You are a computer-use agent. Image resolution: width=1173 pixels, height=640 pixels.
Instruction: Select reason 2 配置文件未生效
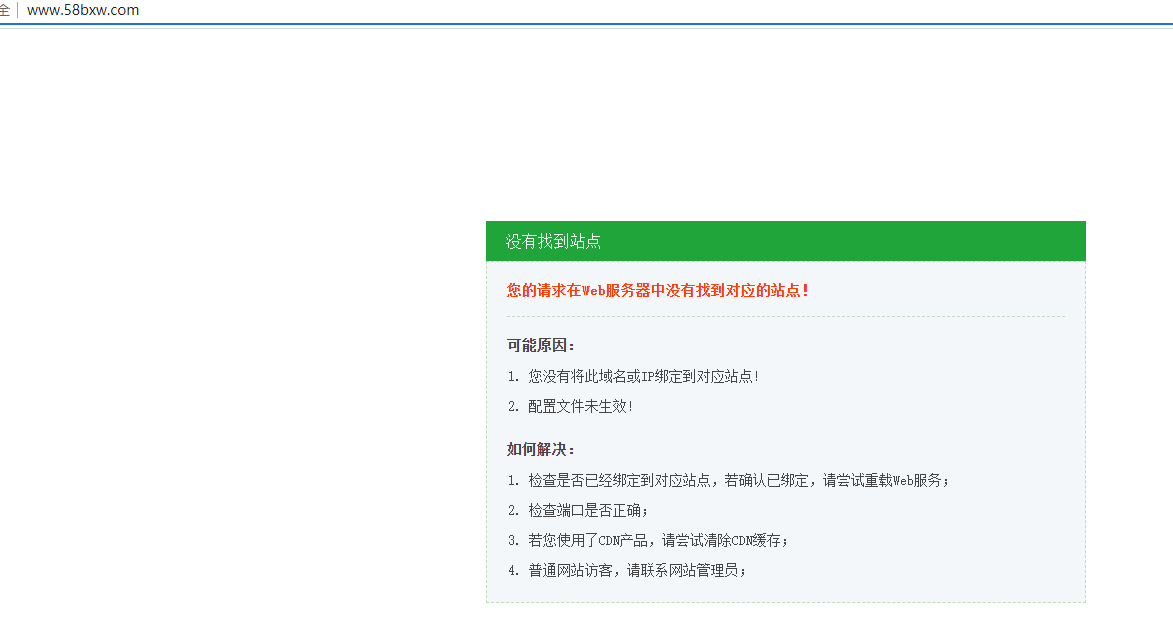coord(580,406)
